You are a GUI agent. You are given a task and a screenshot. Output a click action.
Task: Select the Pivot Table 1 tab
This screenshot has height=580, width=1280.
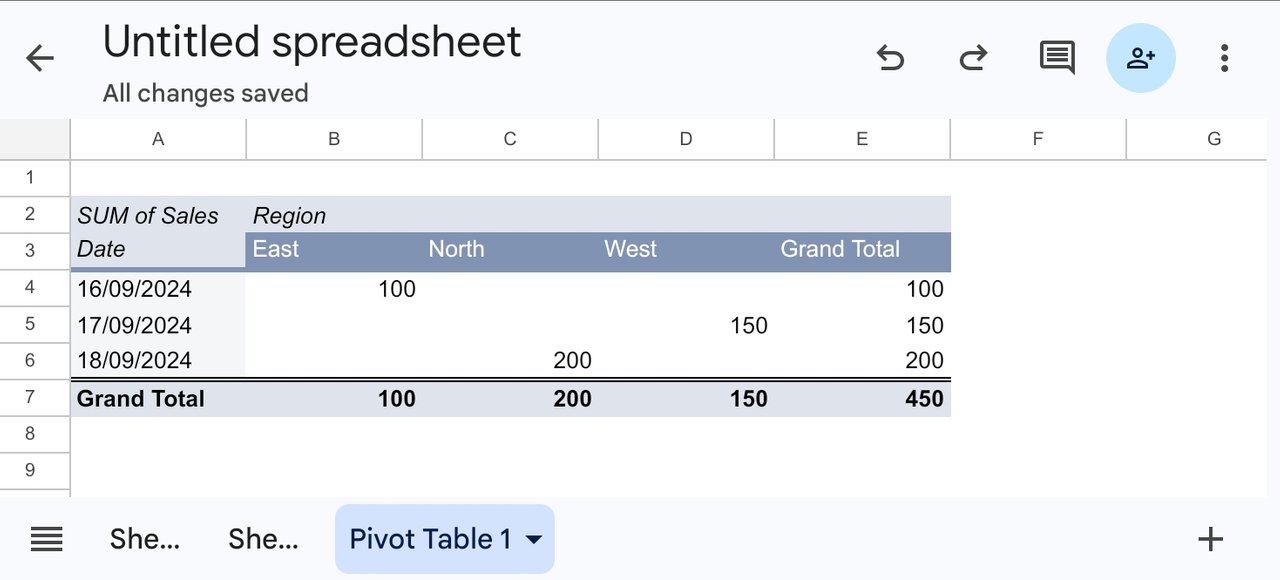[x=430, y=539]
